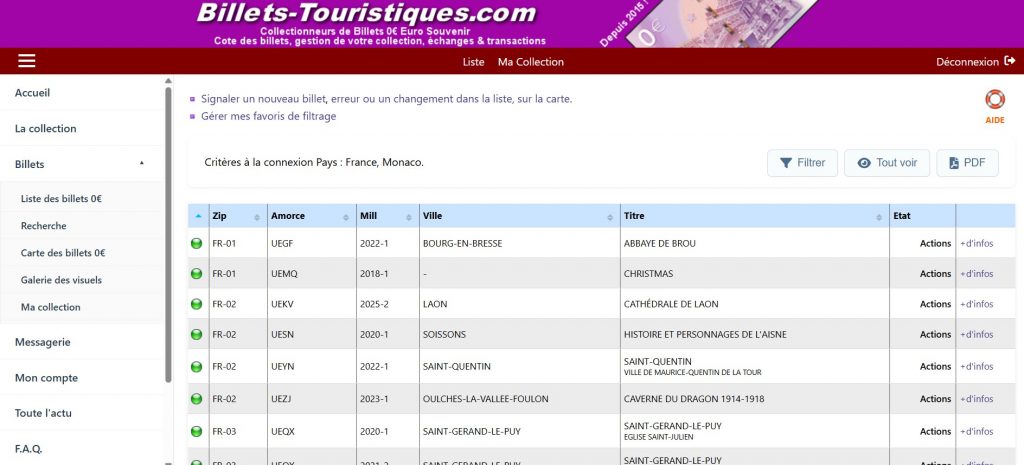Open Carte des billets 0€ sidebar item
Image resolution: width=1024 pixels, height=465 pixels.
[x=63, y=253]
